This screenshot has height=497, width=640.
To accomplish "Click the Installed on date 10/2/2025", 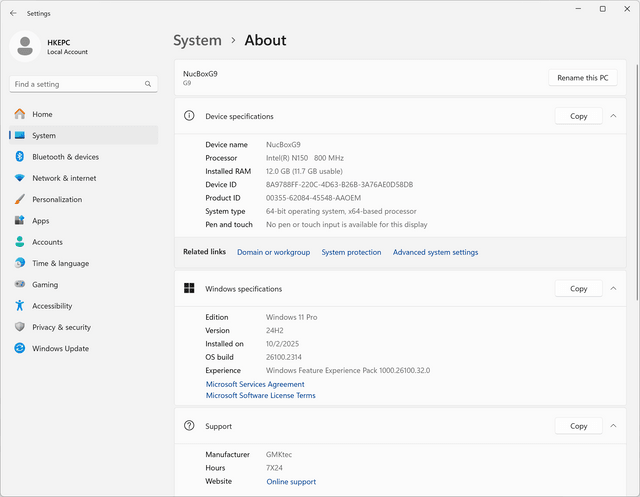I will (282, 344).
